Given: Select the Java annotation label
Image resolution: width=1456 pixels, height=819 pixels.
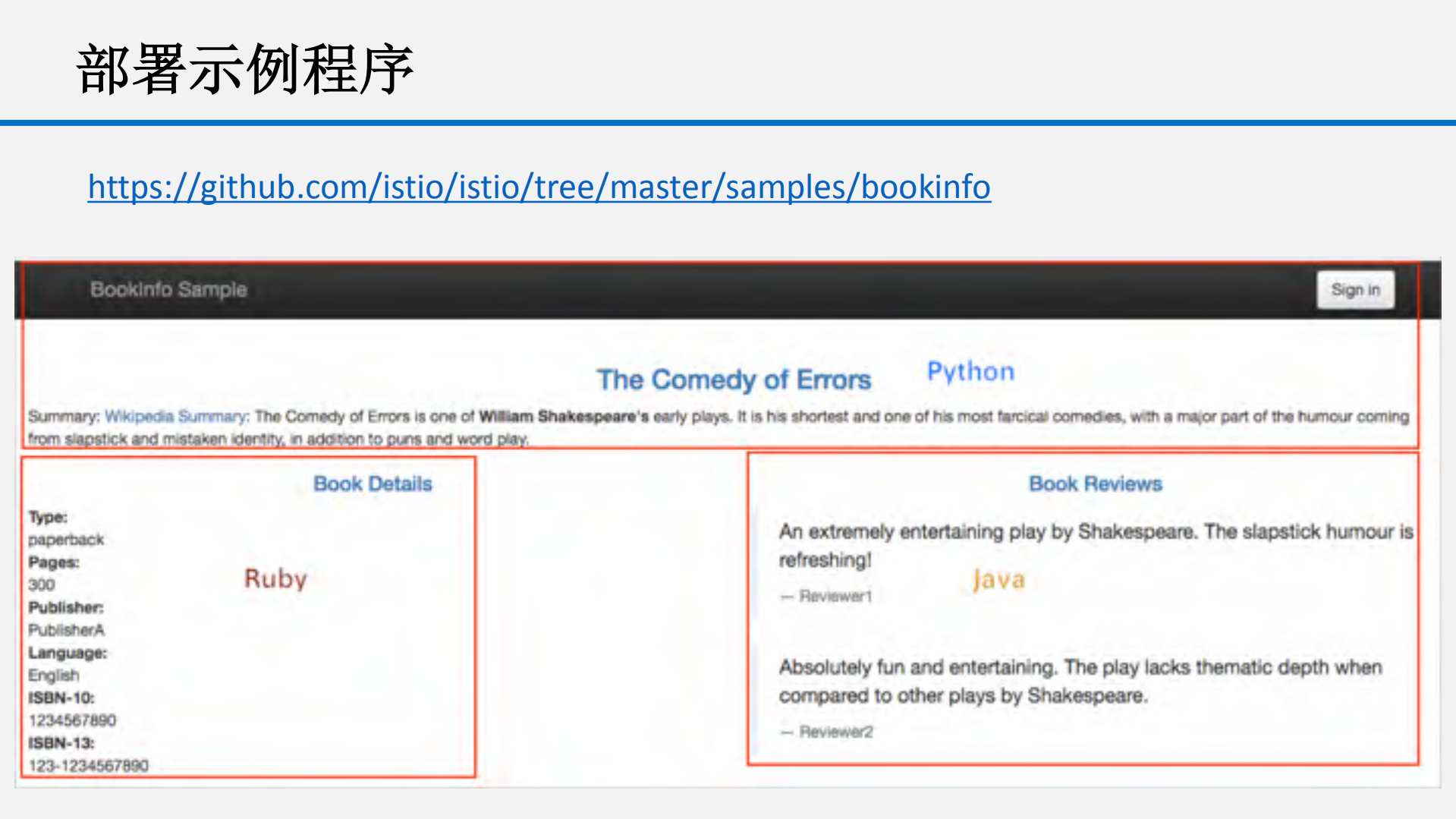Looking at the screenshot, I should pyautogui.click(x=999, y=580).
